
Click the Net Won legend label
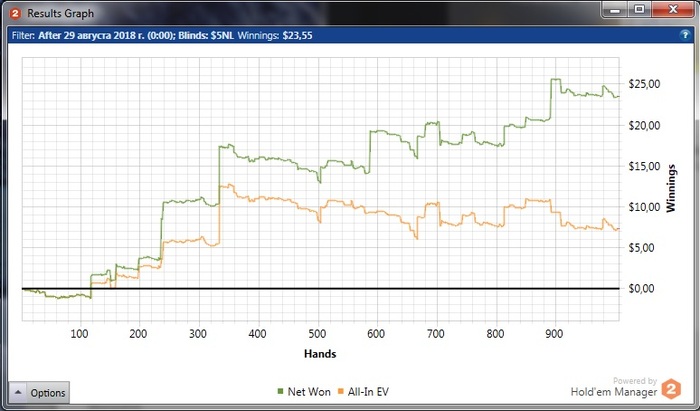tap(309, 392)
